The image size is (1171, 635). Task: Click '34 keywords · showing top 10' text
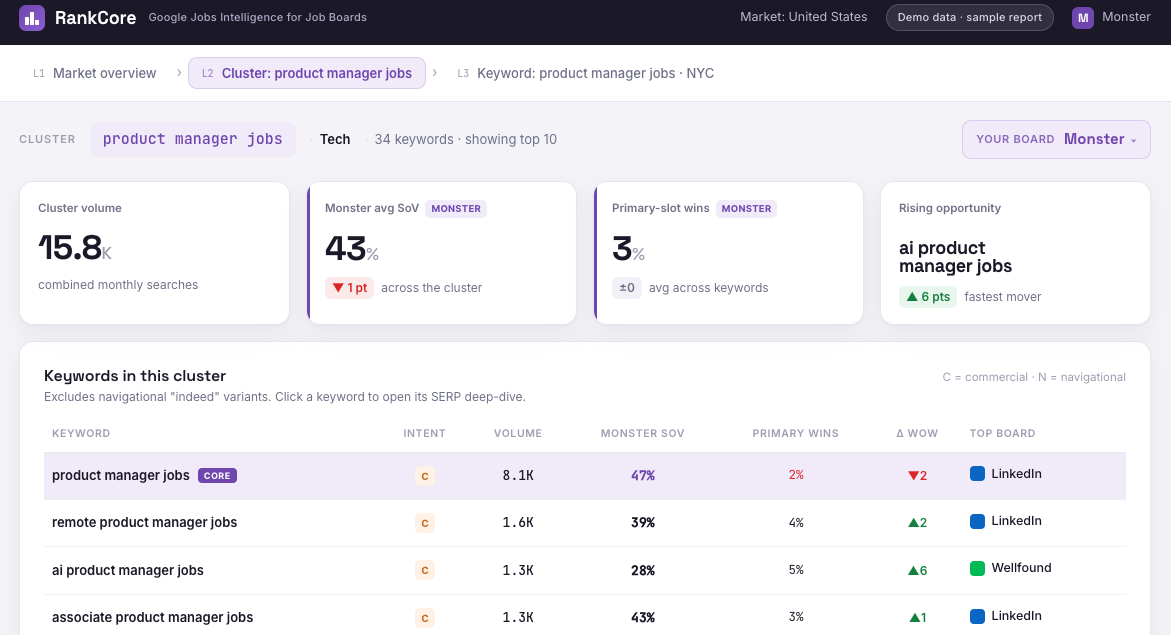tap(465, 139)
